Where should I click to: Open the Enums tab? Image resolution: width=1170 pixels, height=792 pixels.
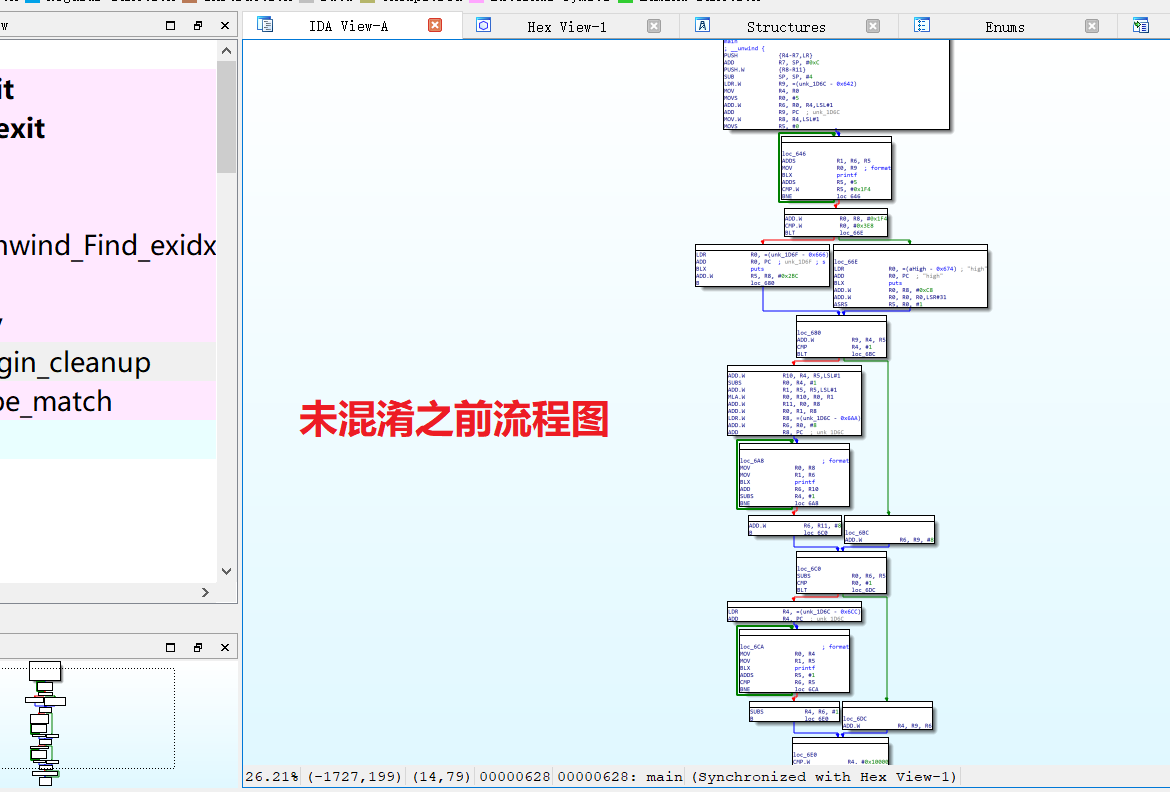pyautogui.click(x=1005, y=27)
